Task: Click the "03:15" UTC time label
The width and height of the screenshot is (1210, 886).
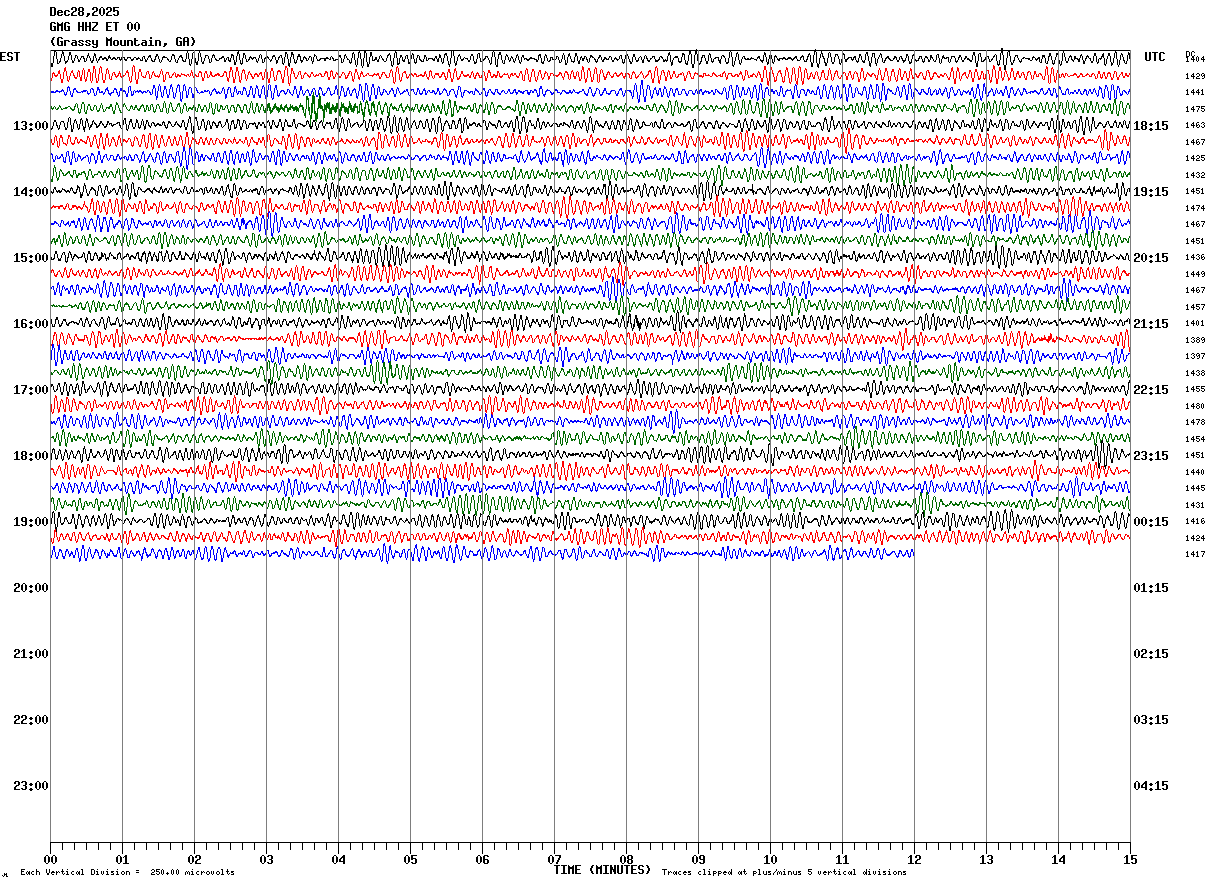Action: tap(1151, 719)
